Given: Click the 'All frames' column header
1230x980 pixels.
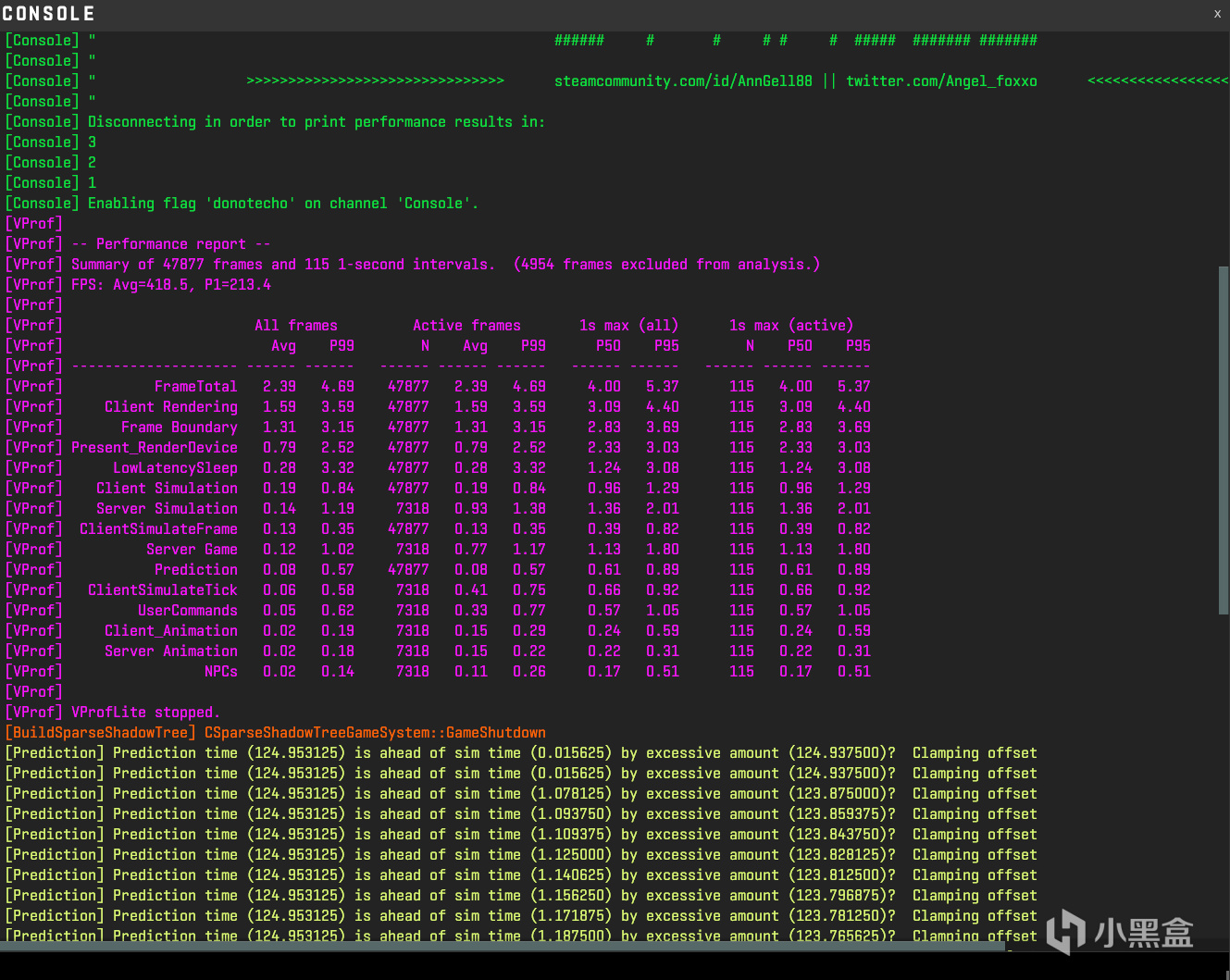Looking at the screenshot, I should pos(296,326).
